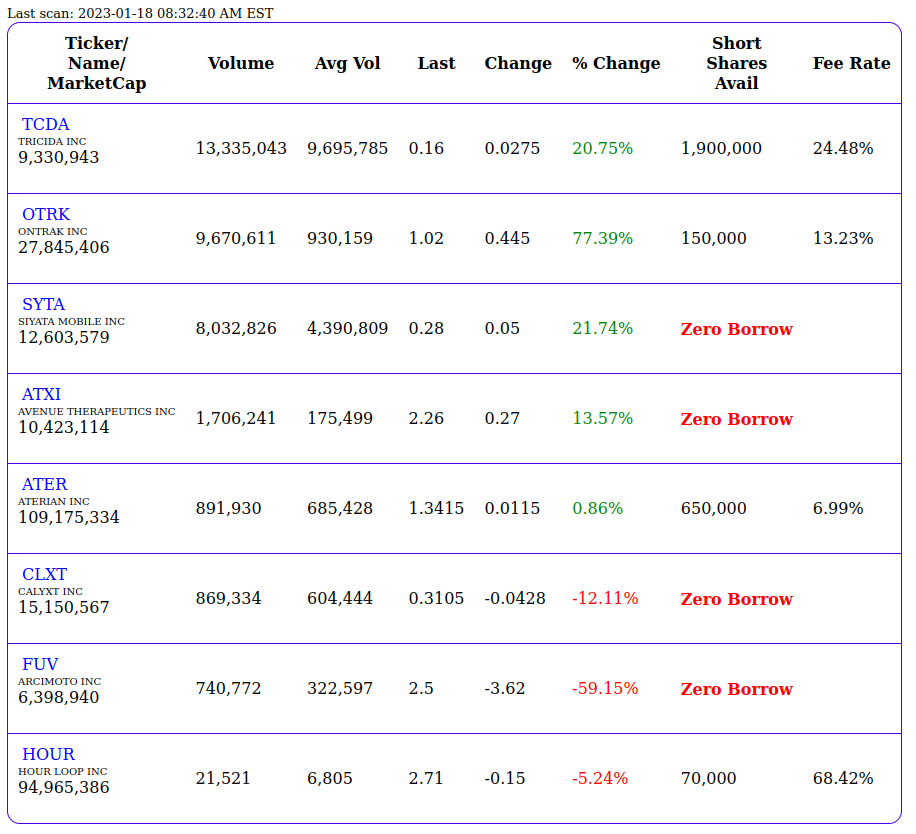Select OTRK volume 9,670,611
This screenshot has height=834, width=916.
click(x=235, y=238)
